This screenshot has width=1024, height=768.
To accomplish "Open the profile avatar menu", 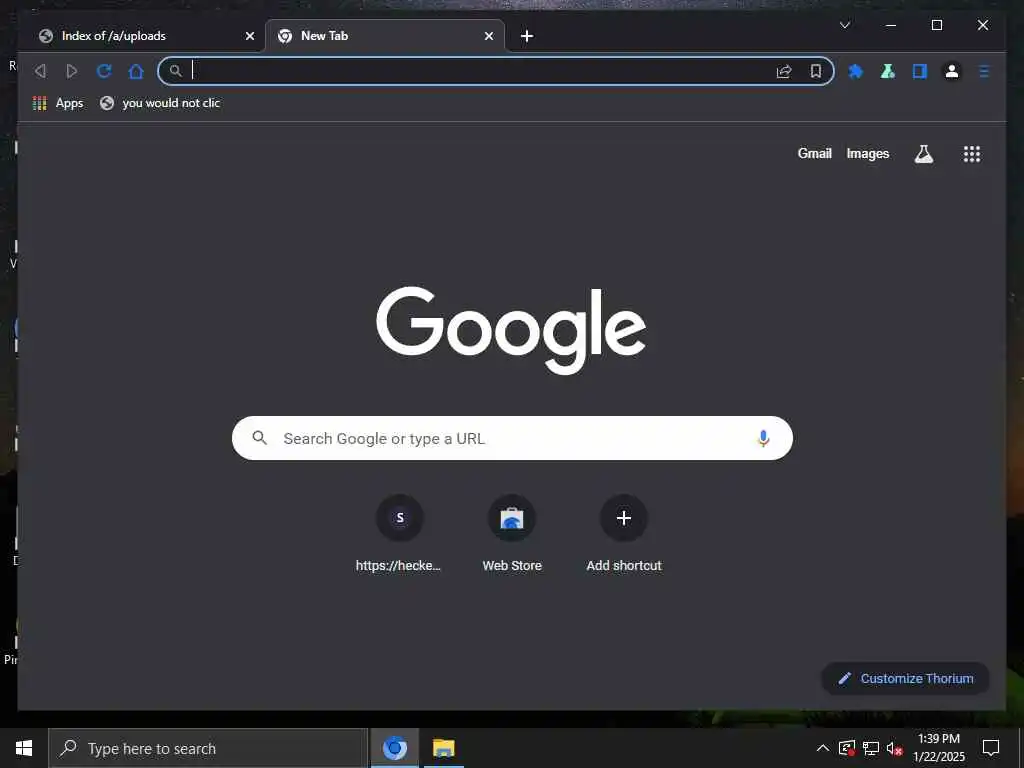I will [x=952, y=71].
